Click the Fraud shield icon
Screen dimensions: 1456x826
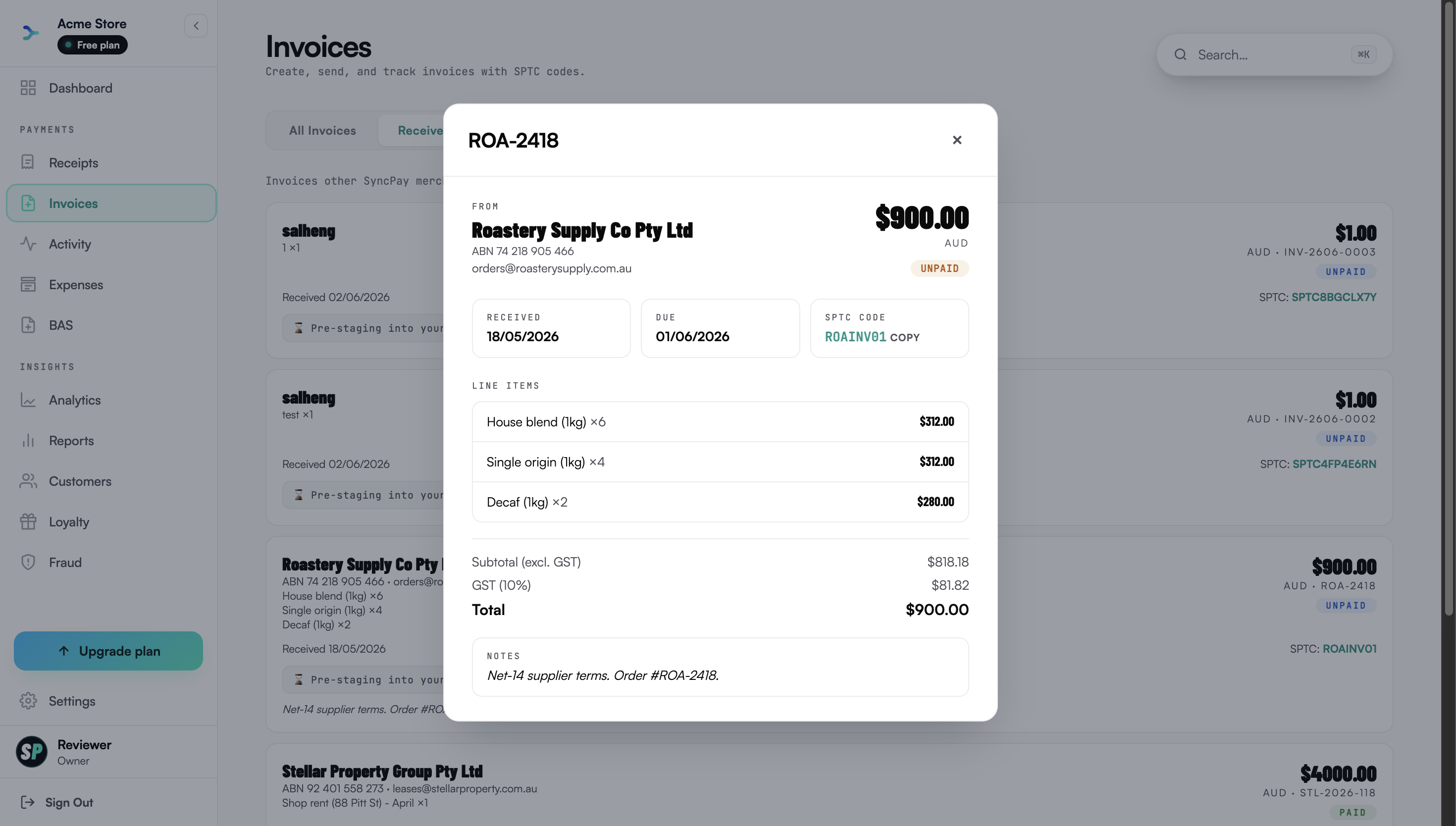point(28,562)
